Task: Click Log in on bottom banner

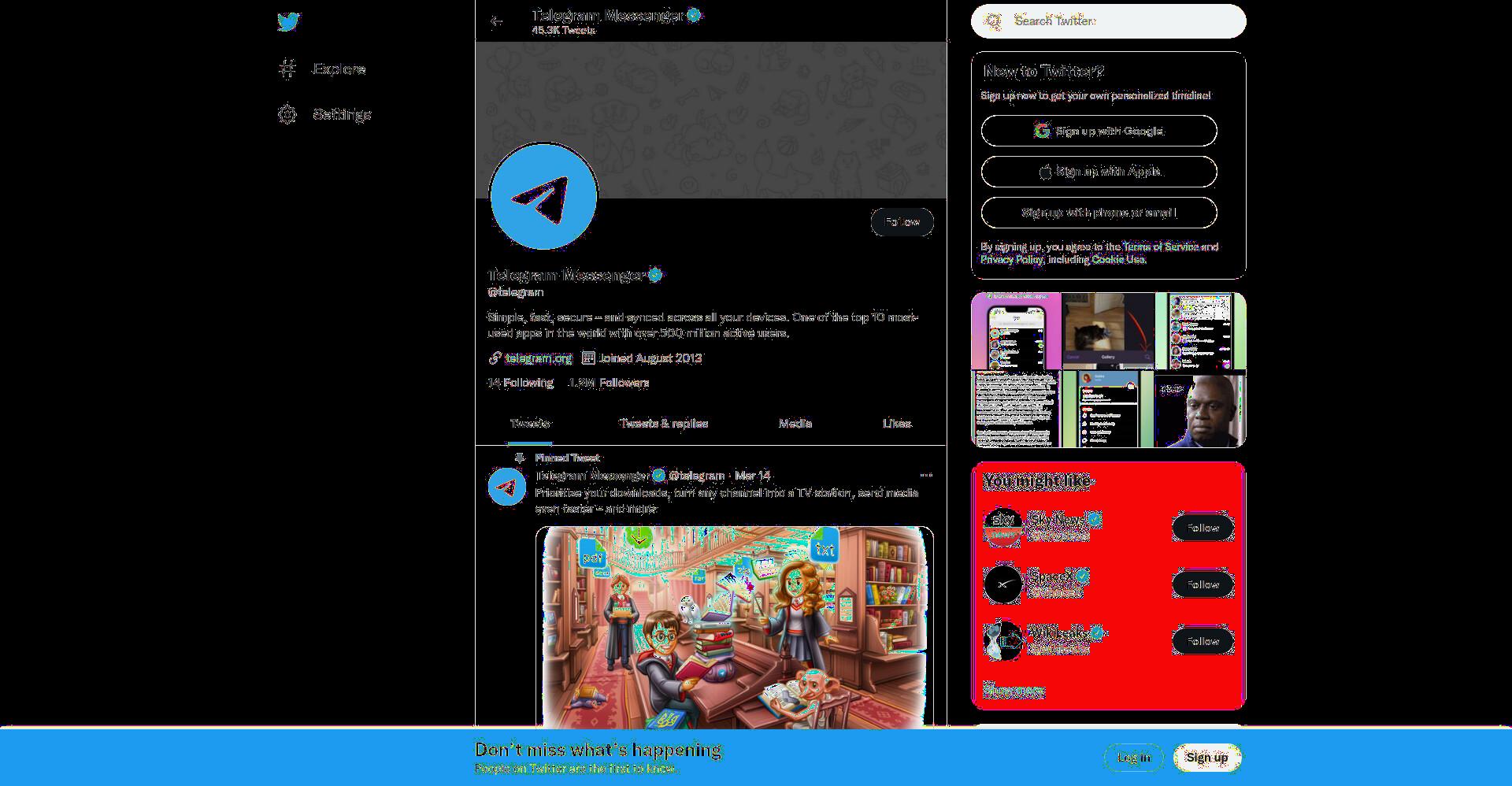Action: (1134, 758)
